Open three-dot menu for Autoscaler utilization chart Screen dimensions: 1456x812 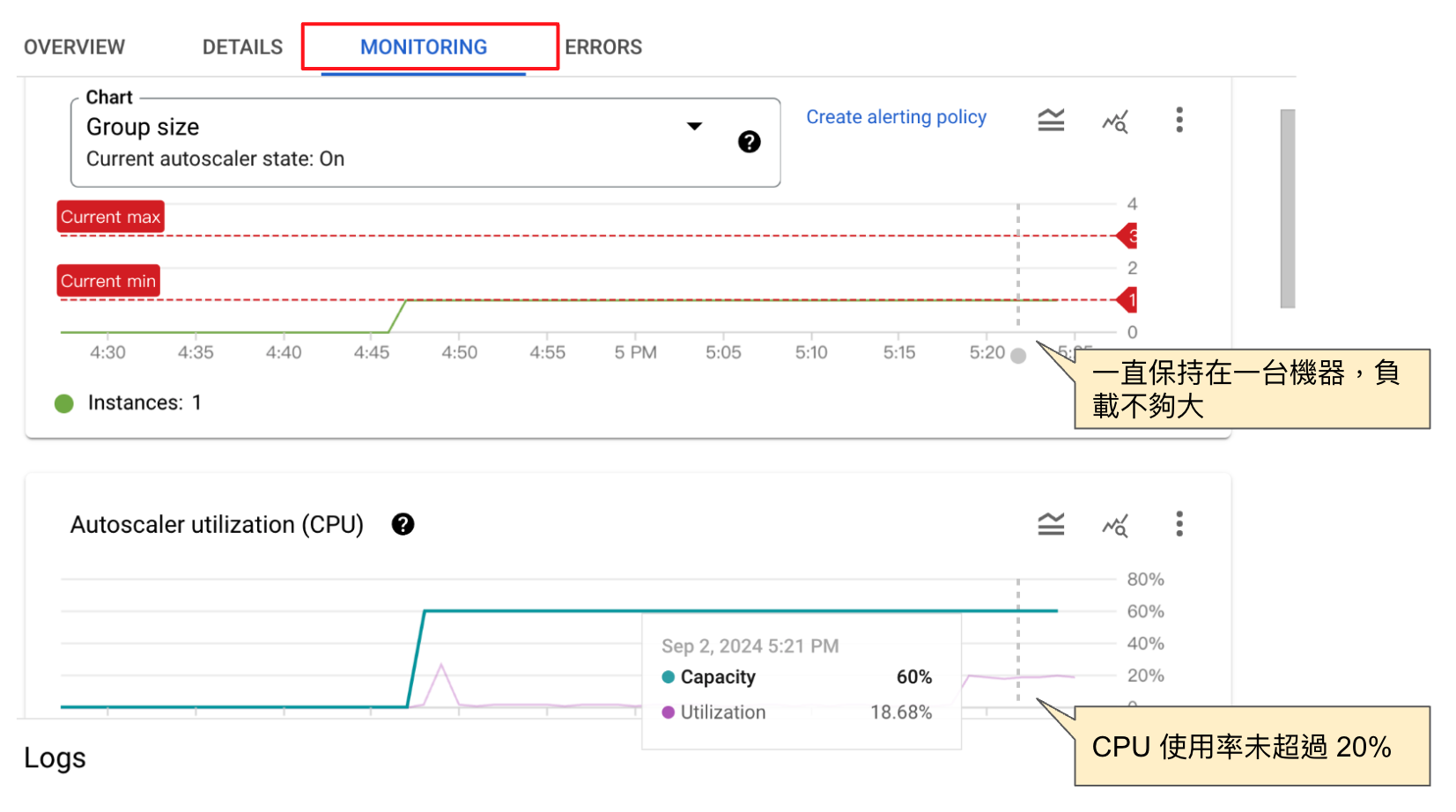pyautogui.click(x=1179, y=524)
